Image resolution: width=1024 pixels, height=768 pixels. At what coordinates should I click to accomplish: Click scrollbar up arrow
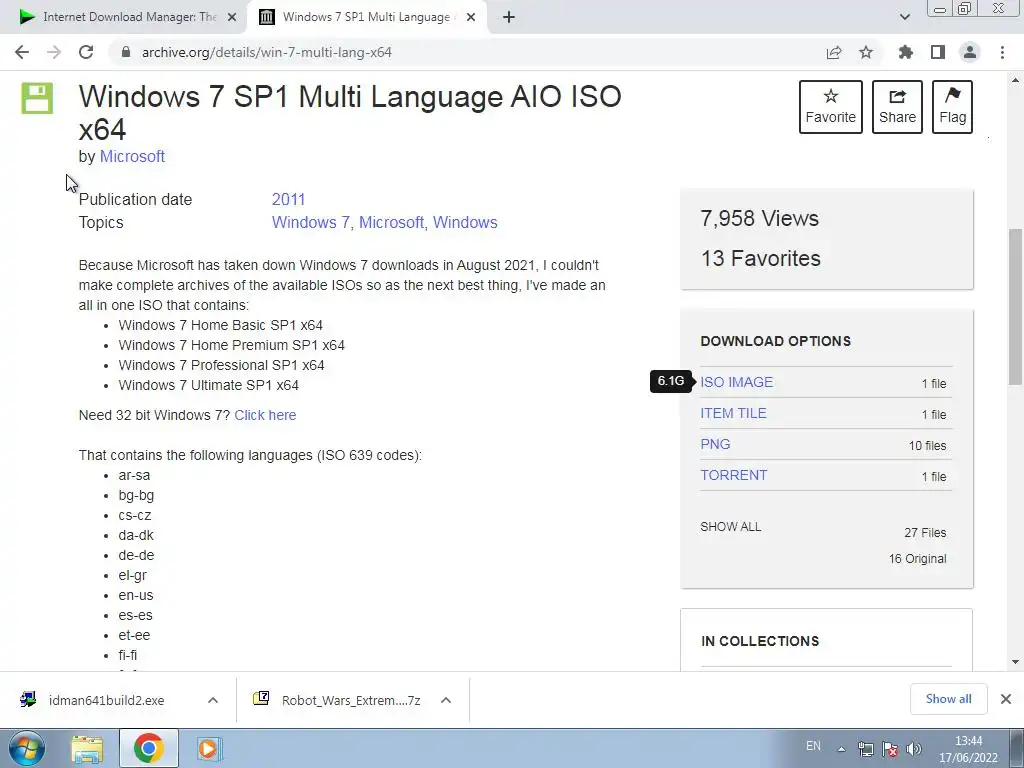click(x=1015, y=80)
